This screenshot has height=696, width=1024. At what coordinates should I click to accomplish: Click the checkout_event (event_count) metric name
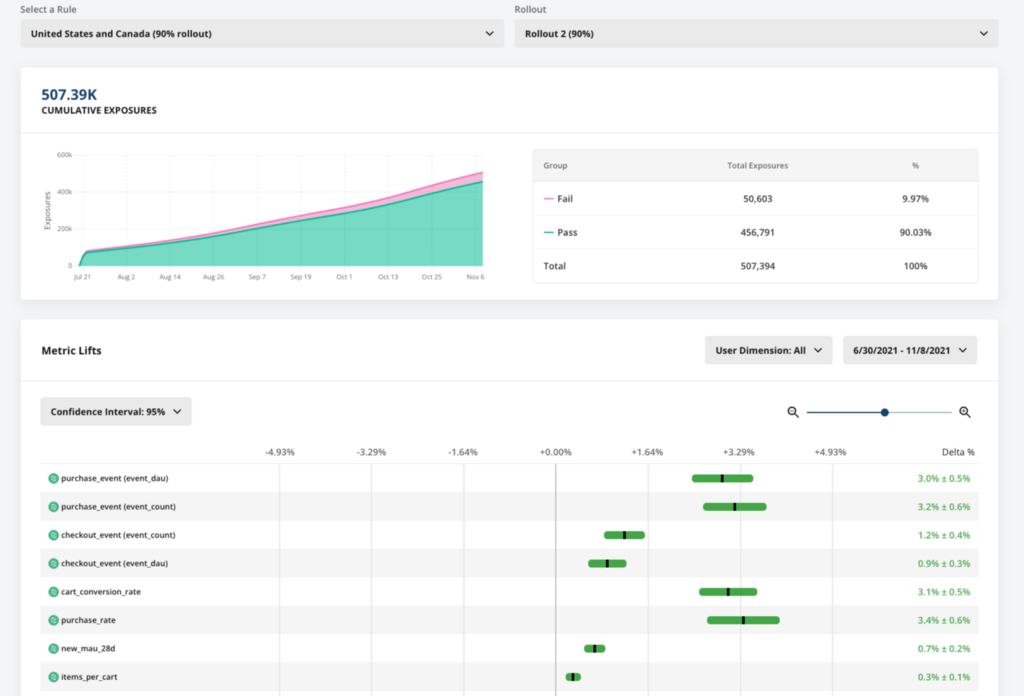pos(118,535)
